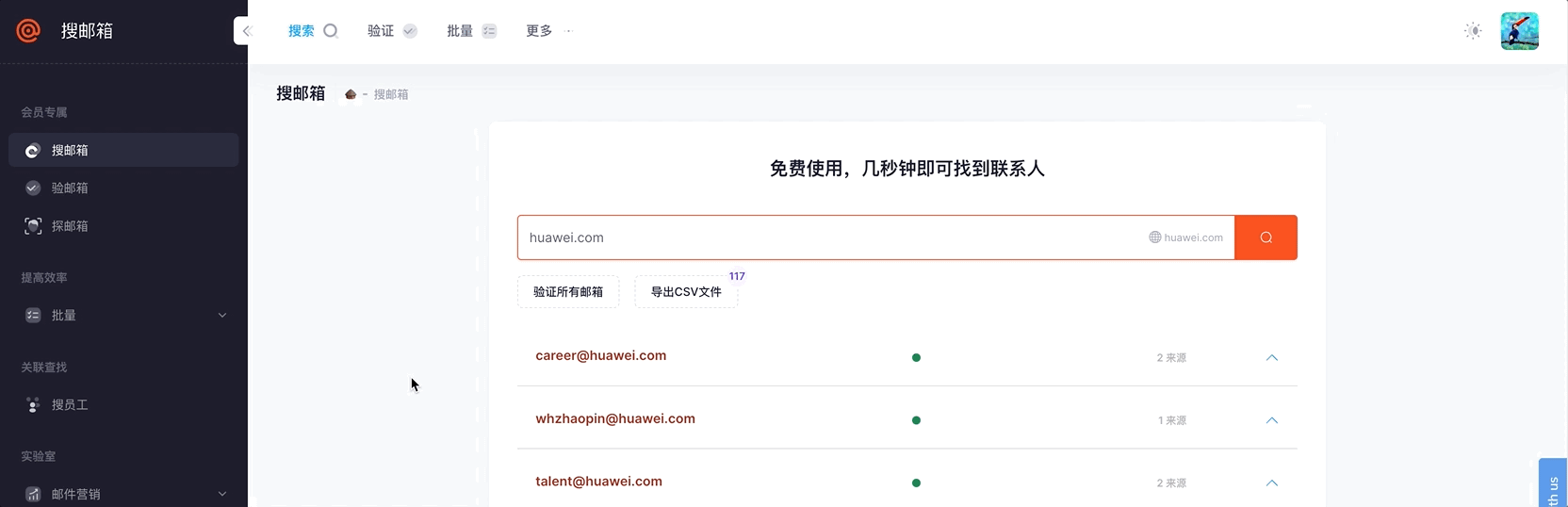Viewport: 1568px width, 507px height.
Task: Click the breadcrumb home icon
Action: tap(351, 94)
